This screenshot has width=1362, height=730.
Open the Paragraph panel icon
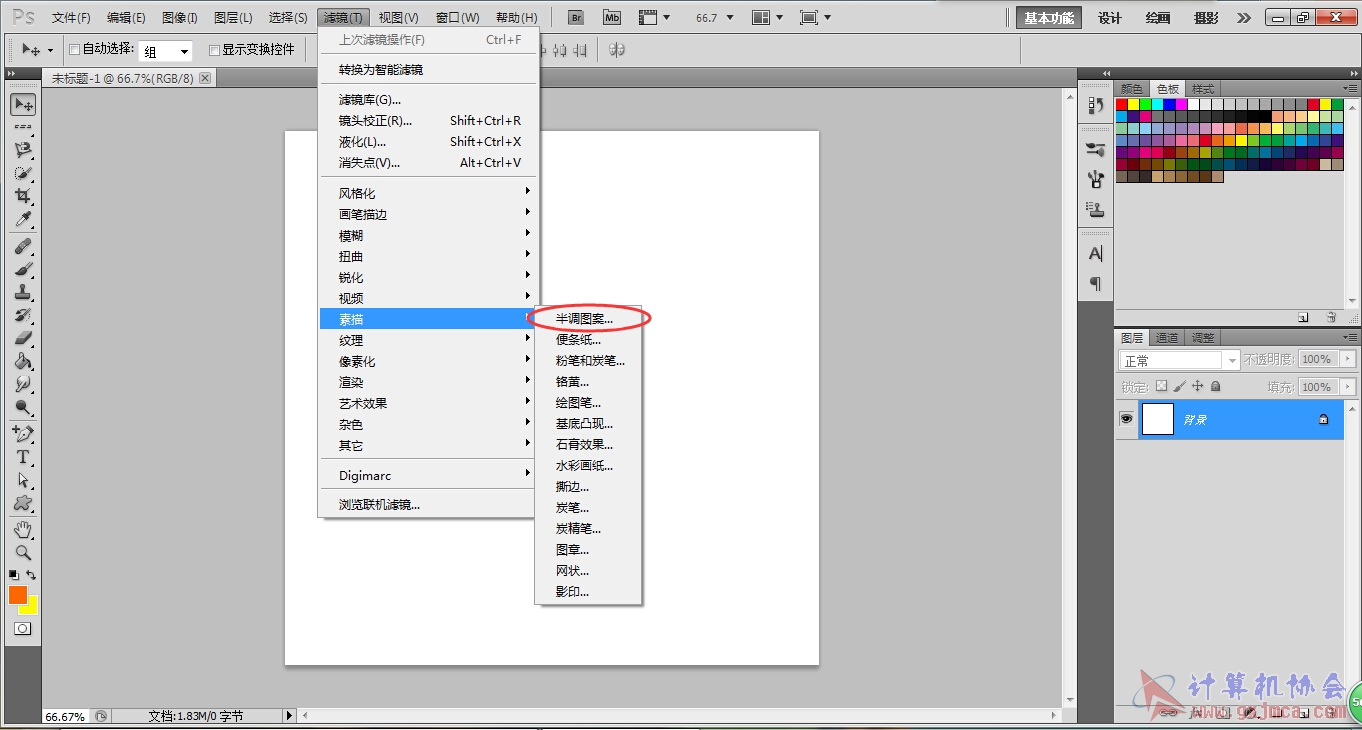tap(1096, 284)
